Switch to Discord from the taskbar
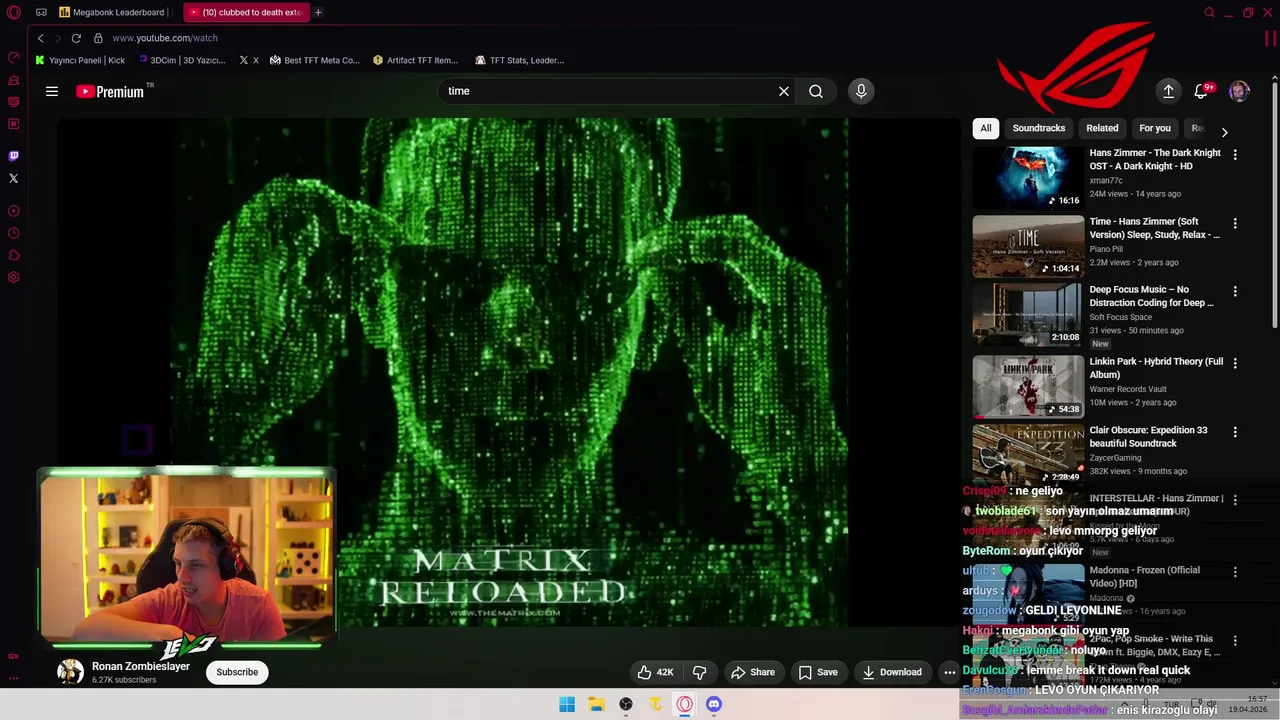Image resolution: width=1280 pixels, height=720 pixels. [714, 704]
